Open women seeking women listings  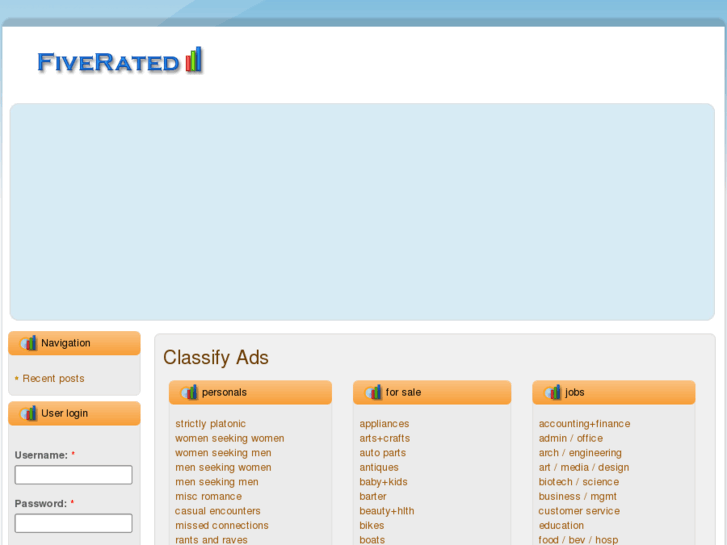pos(230,438)
